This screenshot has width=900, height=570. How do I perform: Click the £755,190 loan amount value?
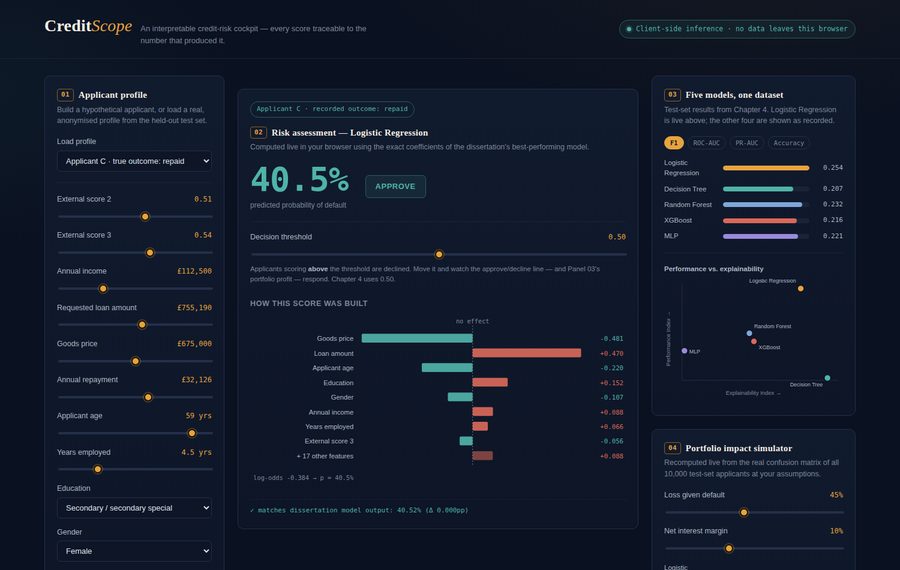tap(194, 308)
